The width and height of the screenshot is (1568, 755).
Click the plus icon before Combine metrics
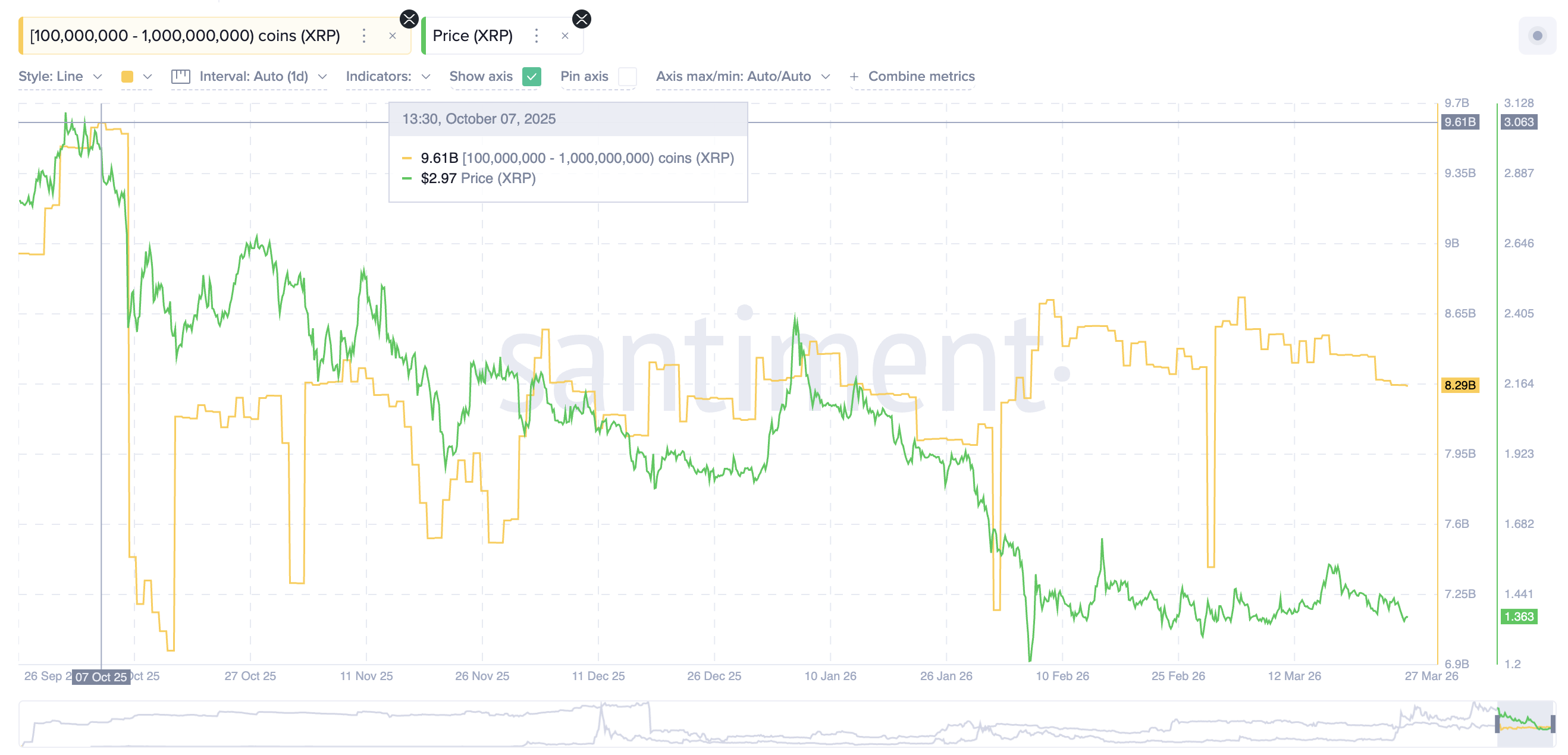[854, 77]
